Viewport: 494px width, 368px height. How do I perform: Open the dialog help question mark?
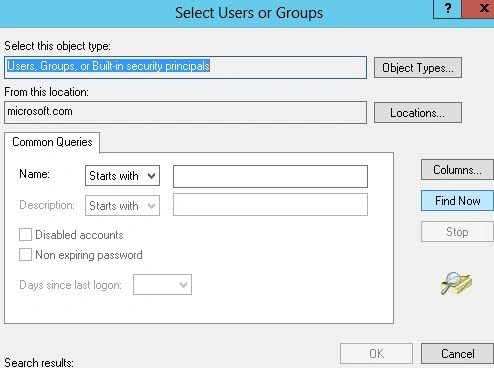point(448,9)
